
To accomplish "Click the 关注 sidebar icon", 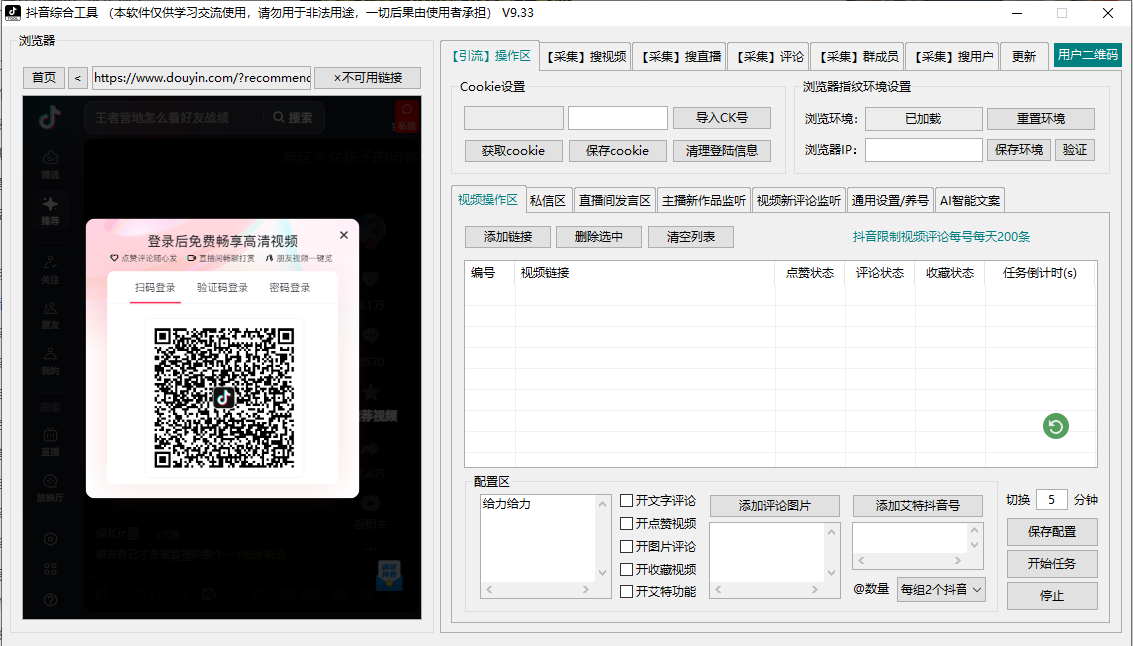I will [50, 268].
